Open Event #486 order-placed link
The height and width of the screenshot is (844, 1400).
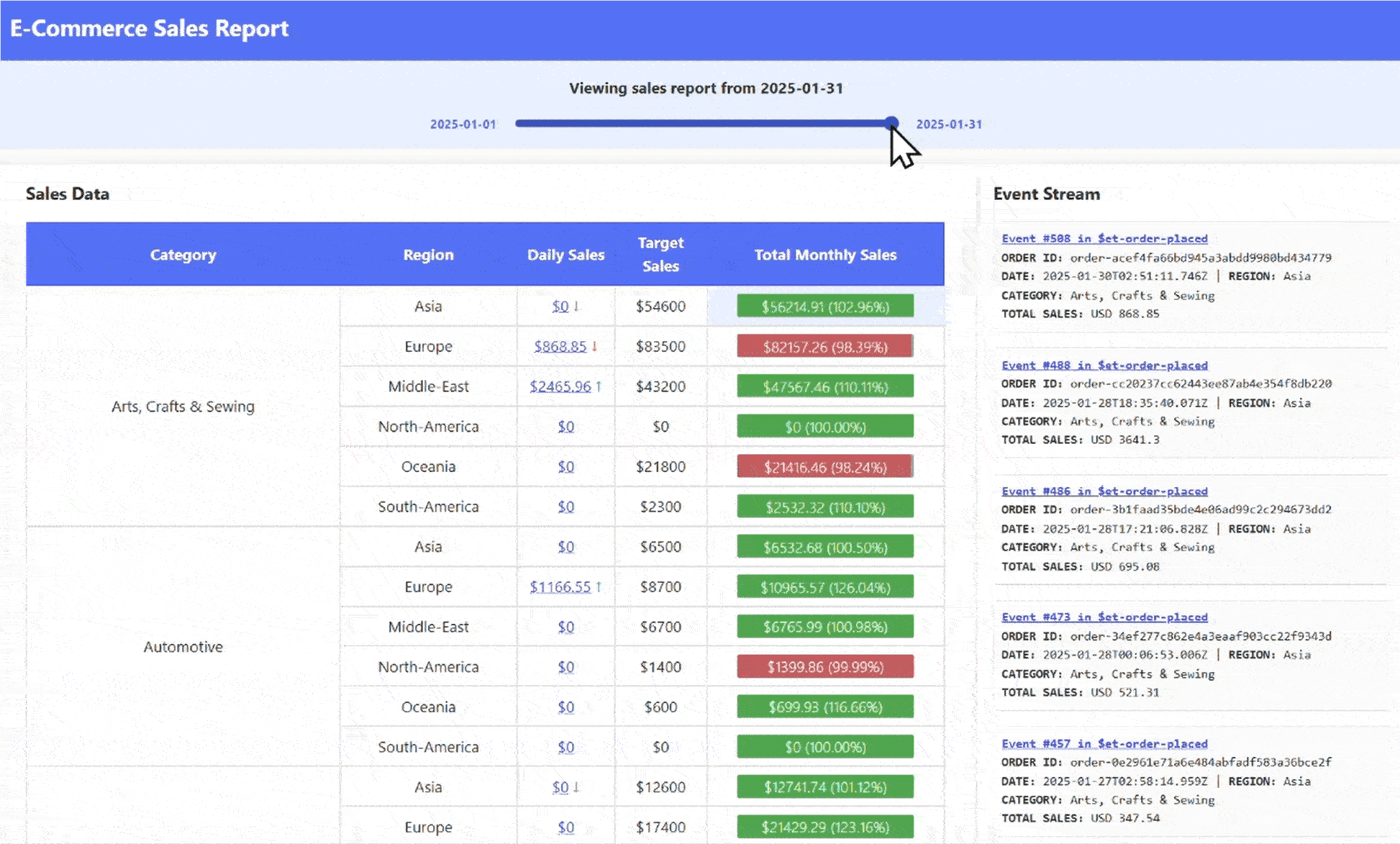point(1104,491)
